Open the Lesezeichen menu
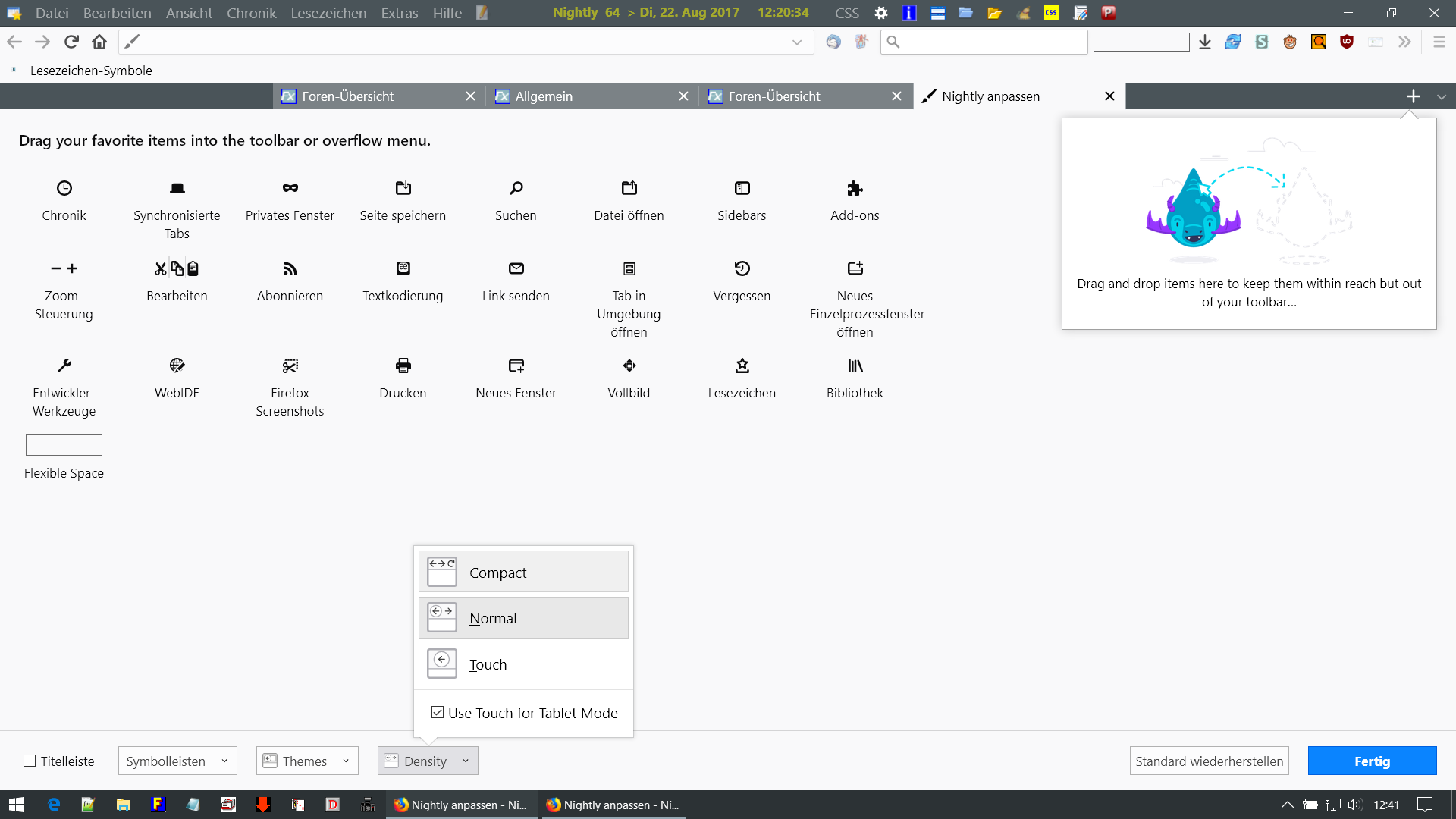The image size is (1456, 819). pos(328,13)
